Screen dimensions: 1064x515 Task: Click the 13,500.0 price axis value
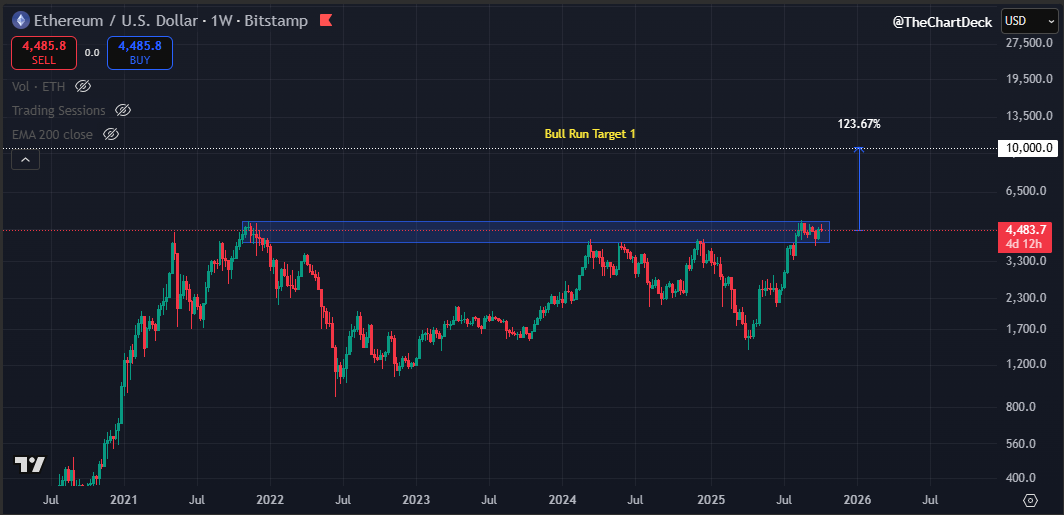(x=1027, y=115)
